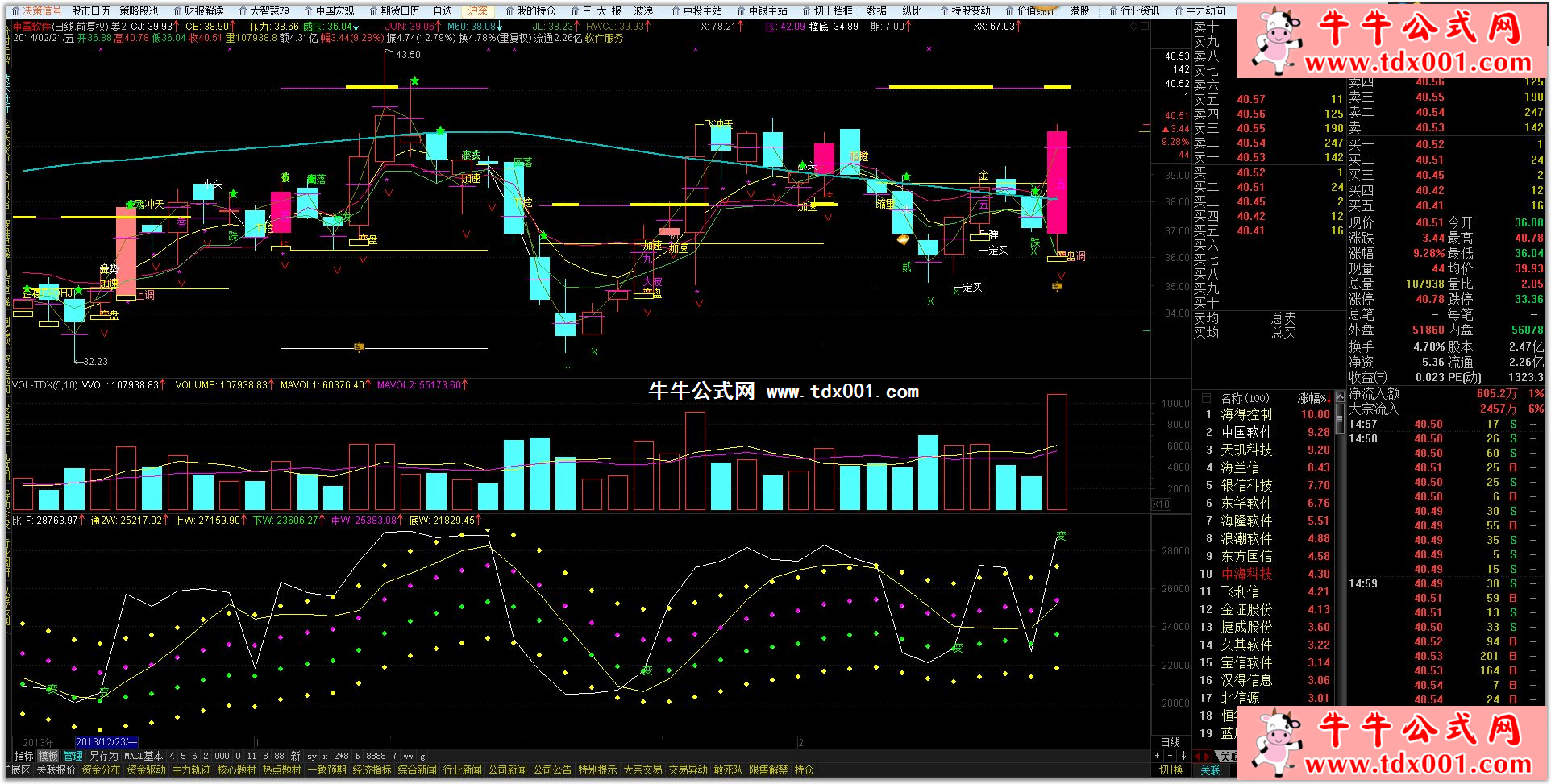The image size is (1551, 784).
Task: Click the 2013/12/23 timeline date marker
Action: coord(105,742)
